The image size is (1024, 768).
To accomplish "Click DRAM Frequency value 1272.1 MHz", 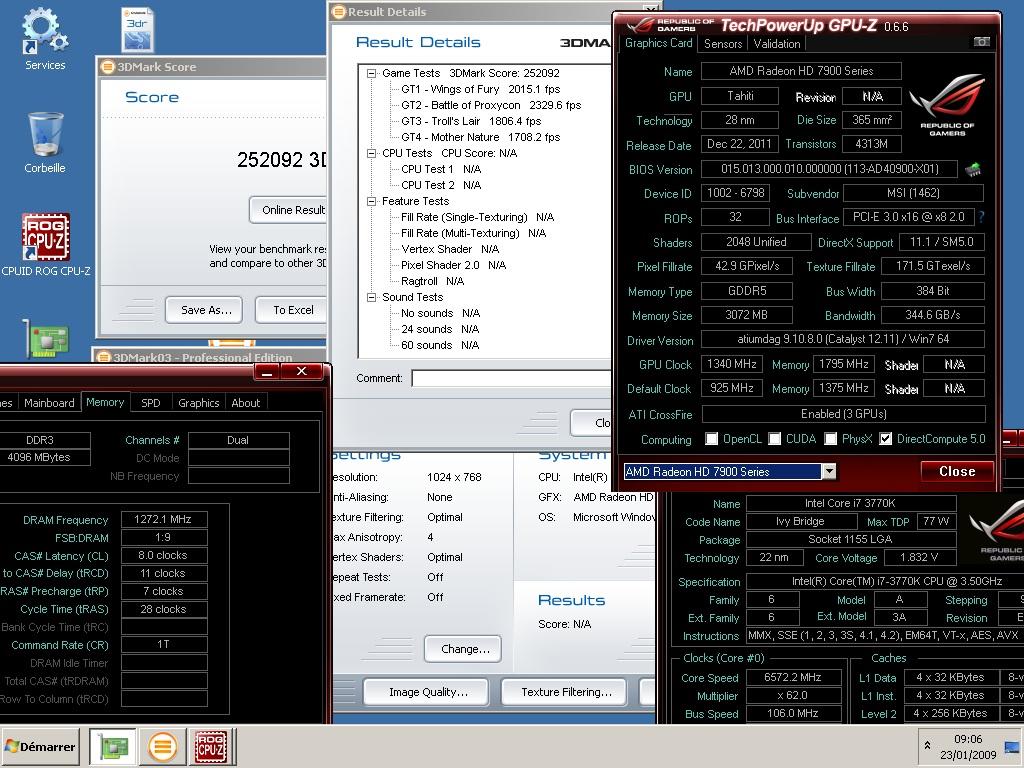I will coord(164,519).
